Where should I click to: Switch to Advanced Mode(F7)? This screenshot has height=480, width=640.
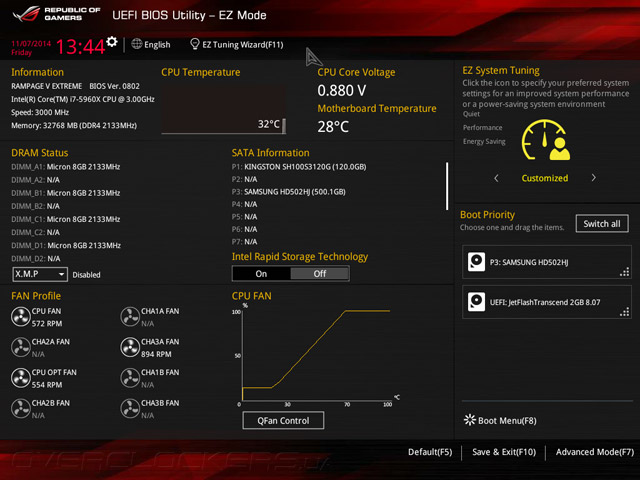click(595, 452)
